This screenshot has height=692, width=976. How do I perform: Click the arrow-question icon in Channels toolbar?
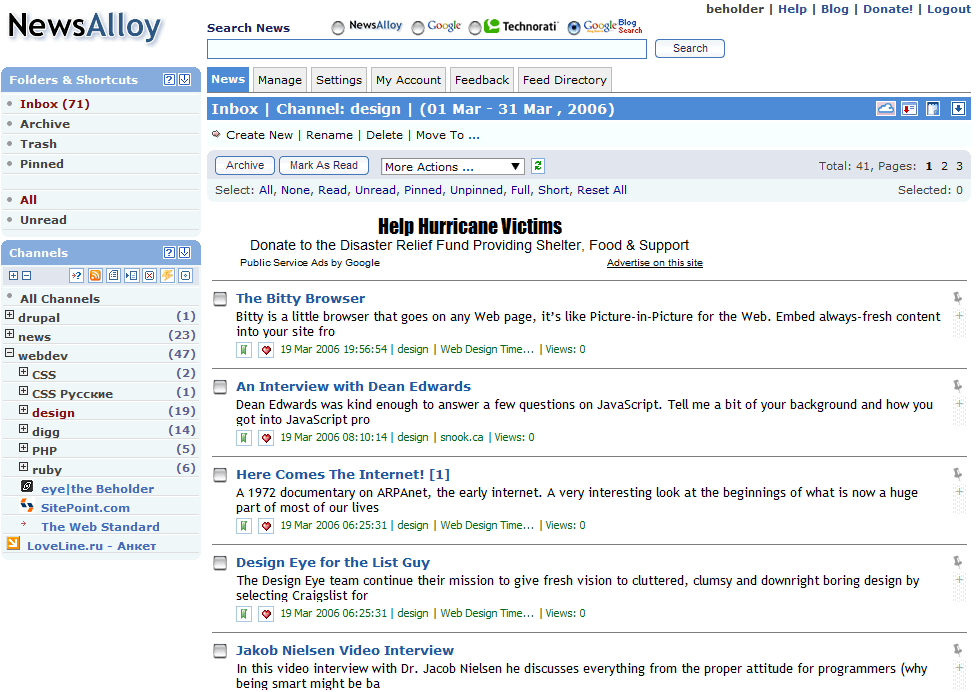(x=77, y=276)
